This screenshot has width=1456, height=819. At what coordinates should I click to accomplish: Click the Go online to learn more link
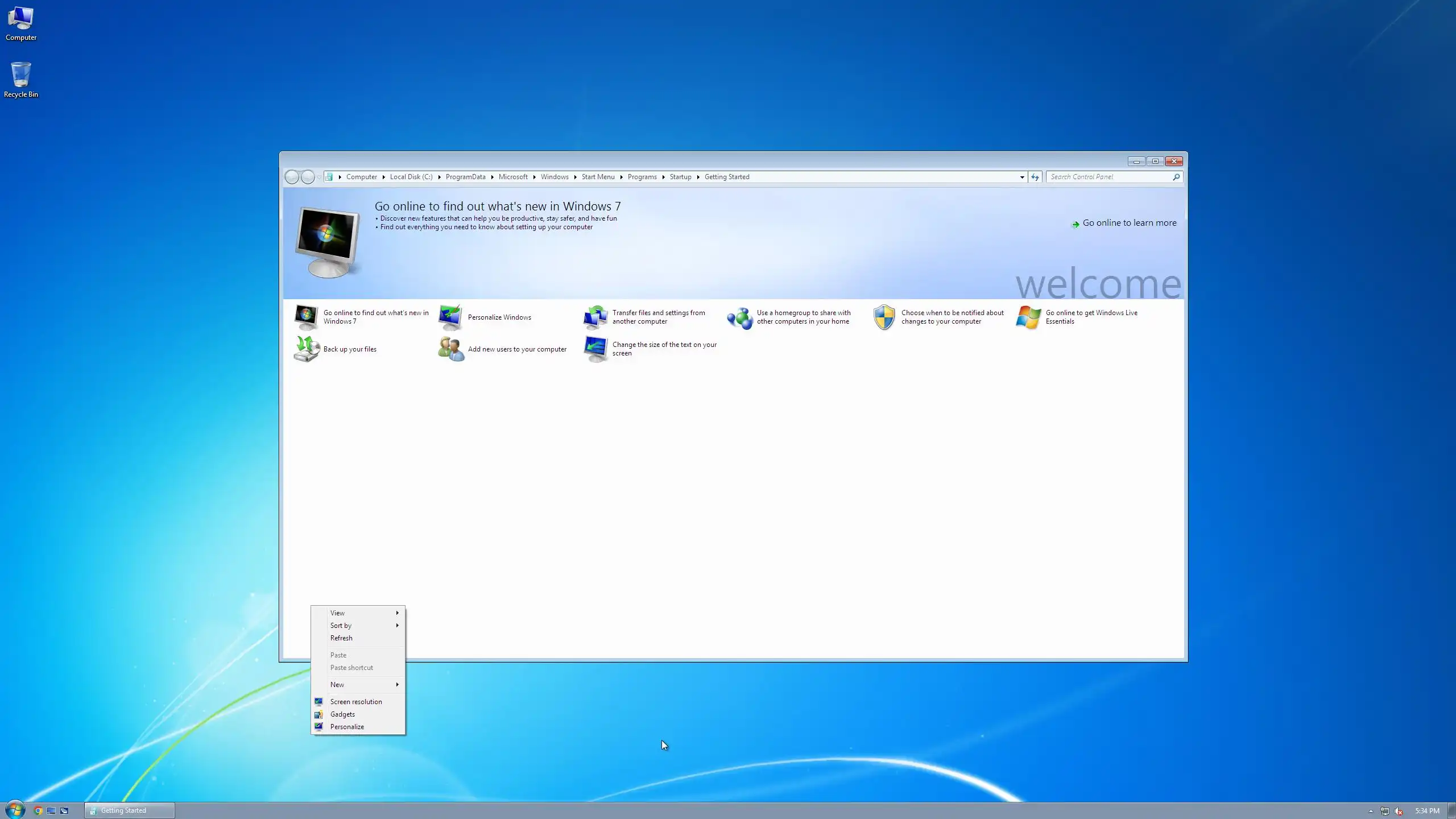1129,223
